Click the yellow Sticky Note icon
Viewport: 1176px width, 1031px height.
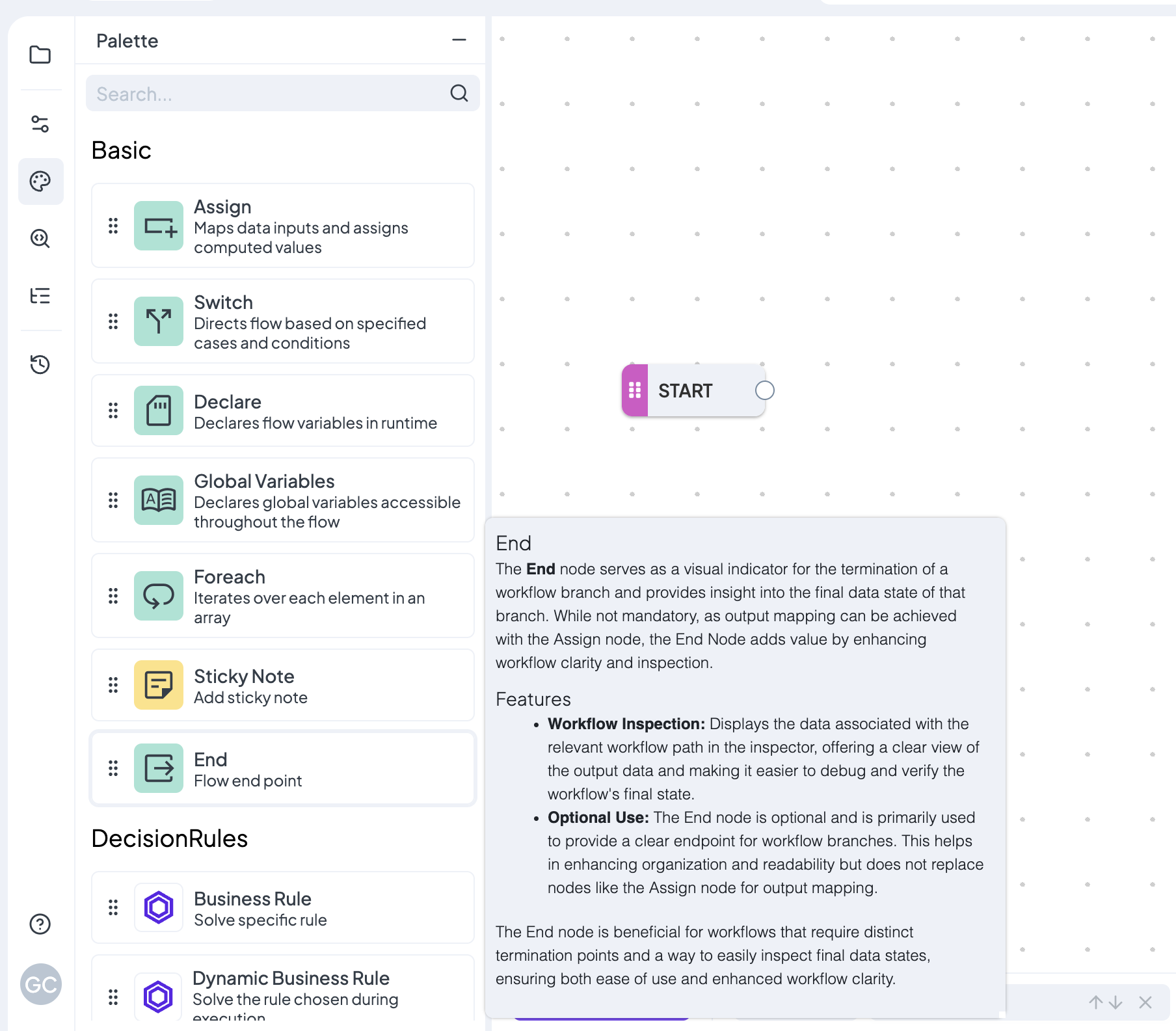(159, 685)
